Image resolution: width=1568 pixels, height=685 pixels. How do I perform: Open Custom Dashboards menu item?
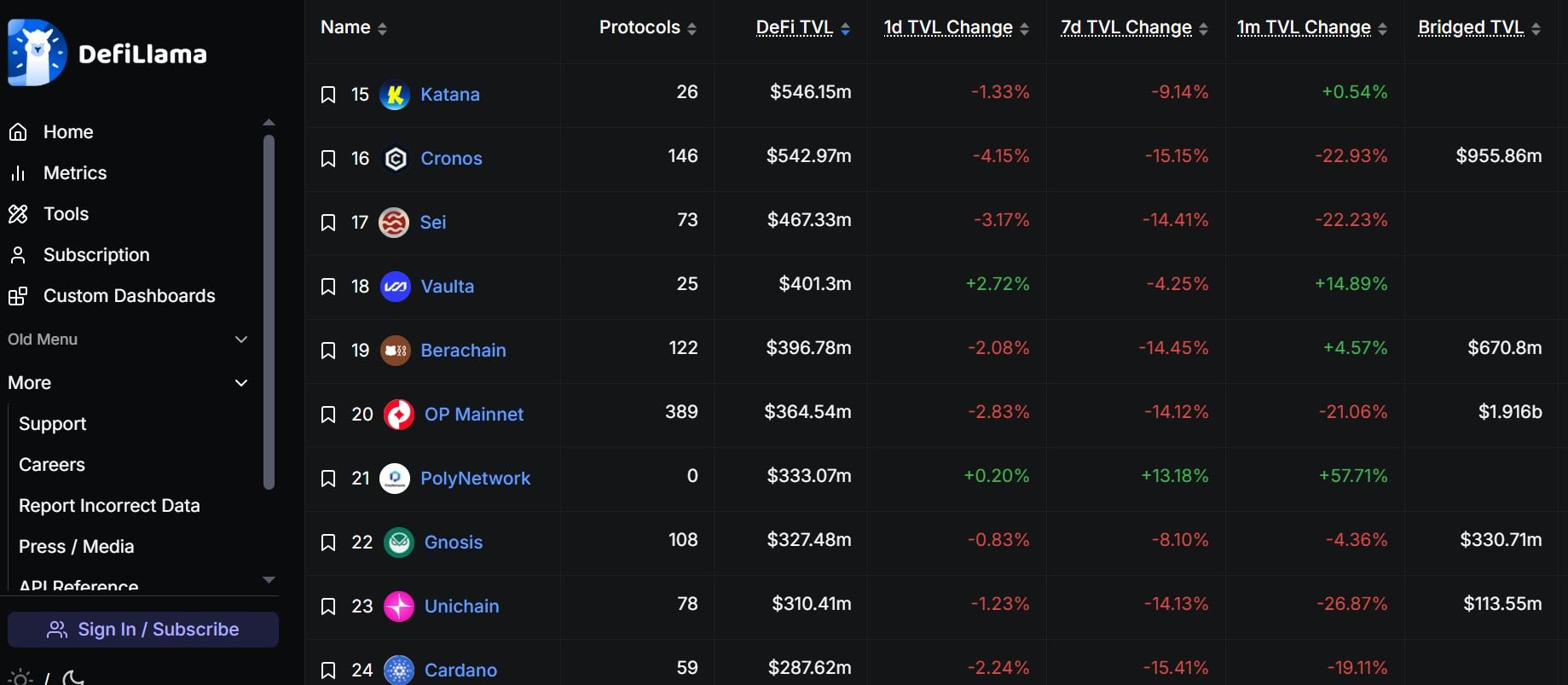coord(129,296)
